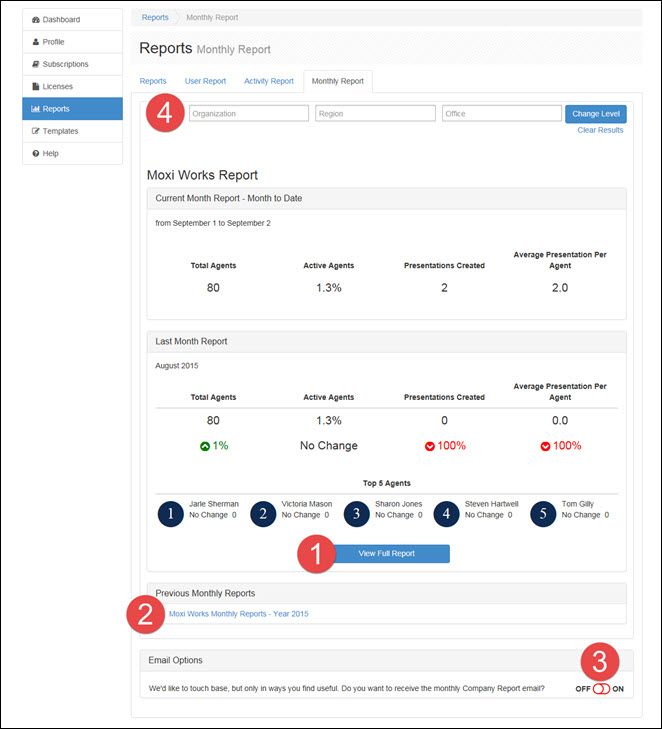Click the Licenses document icon
The height and width of the screenshot is (729, 662).
tap(36, 86)
